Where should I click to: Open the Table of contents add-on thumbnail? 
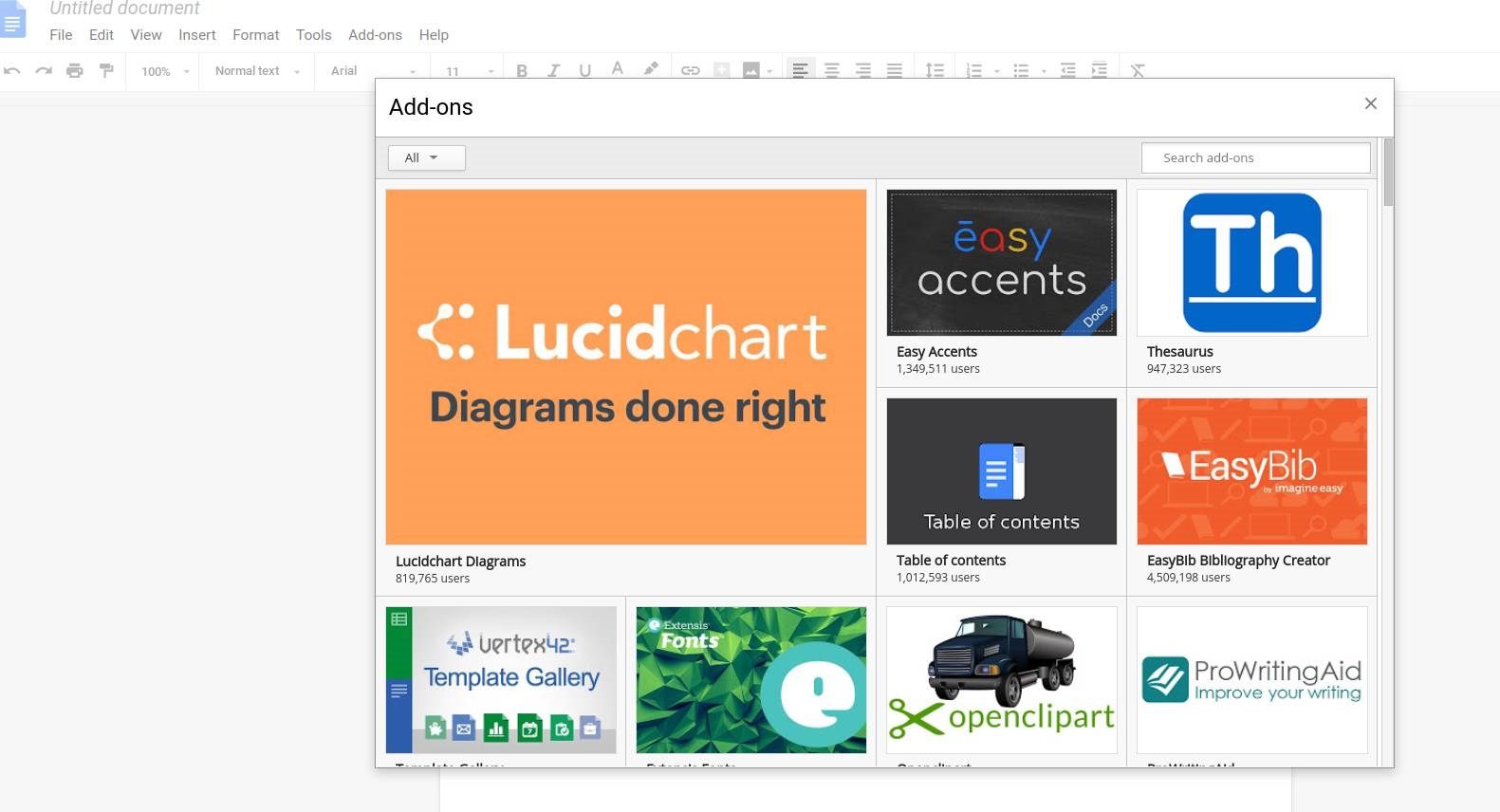click(1002, 471)
